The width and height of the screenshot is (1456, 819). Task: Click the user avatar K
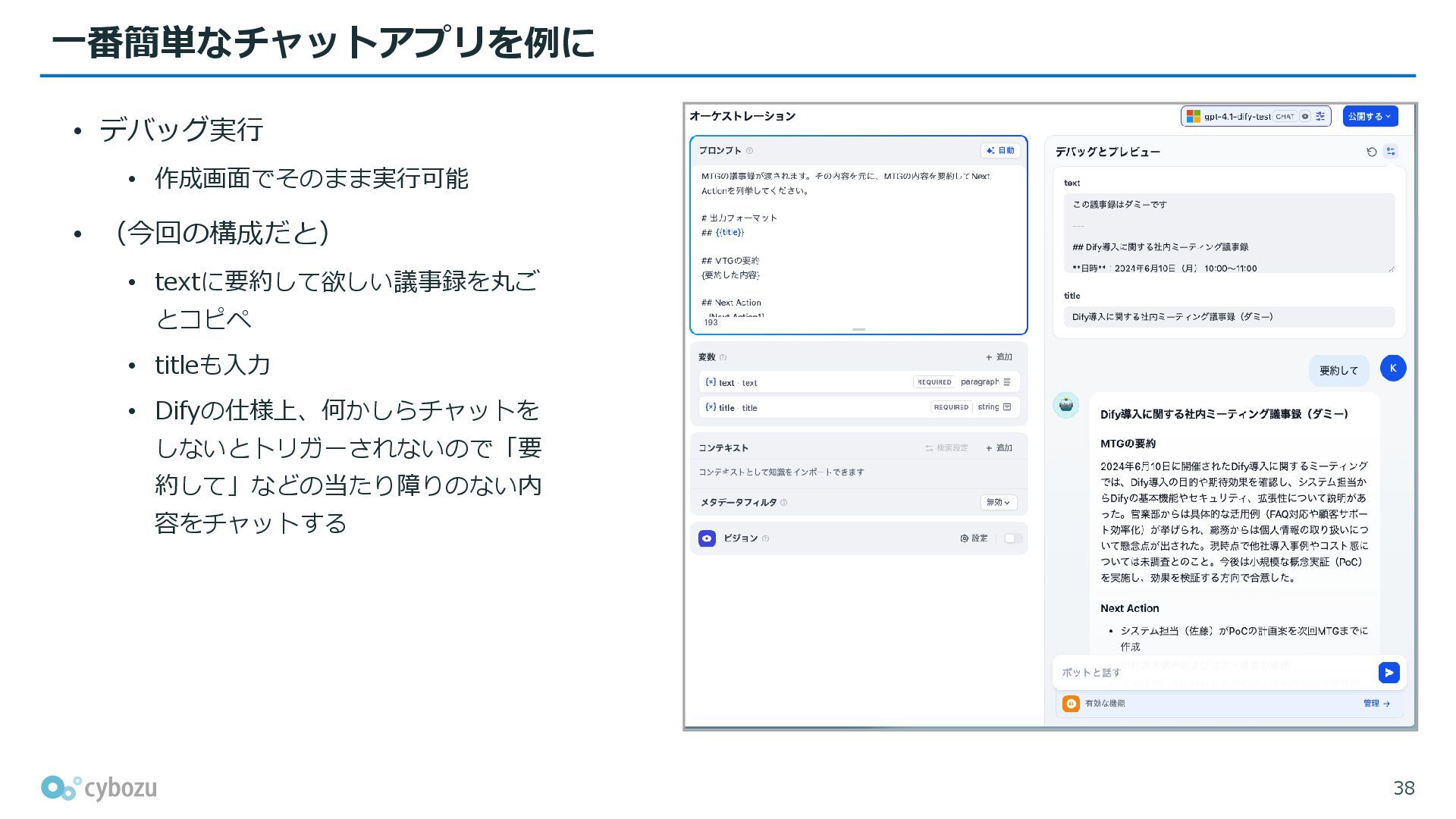pos(1393,369)
